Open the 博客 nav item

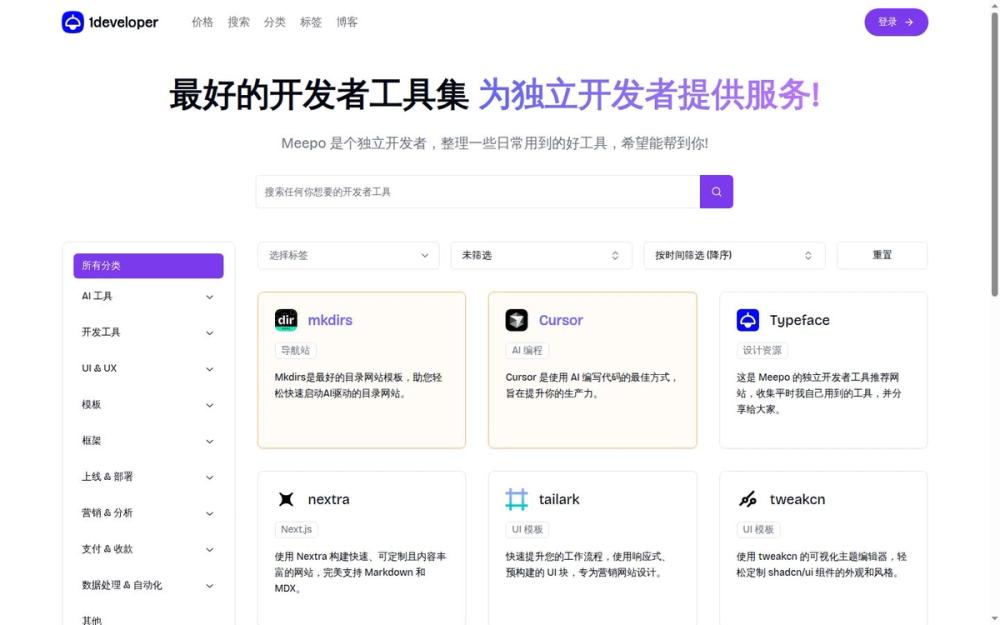click(347, 22)
